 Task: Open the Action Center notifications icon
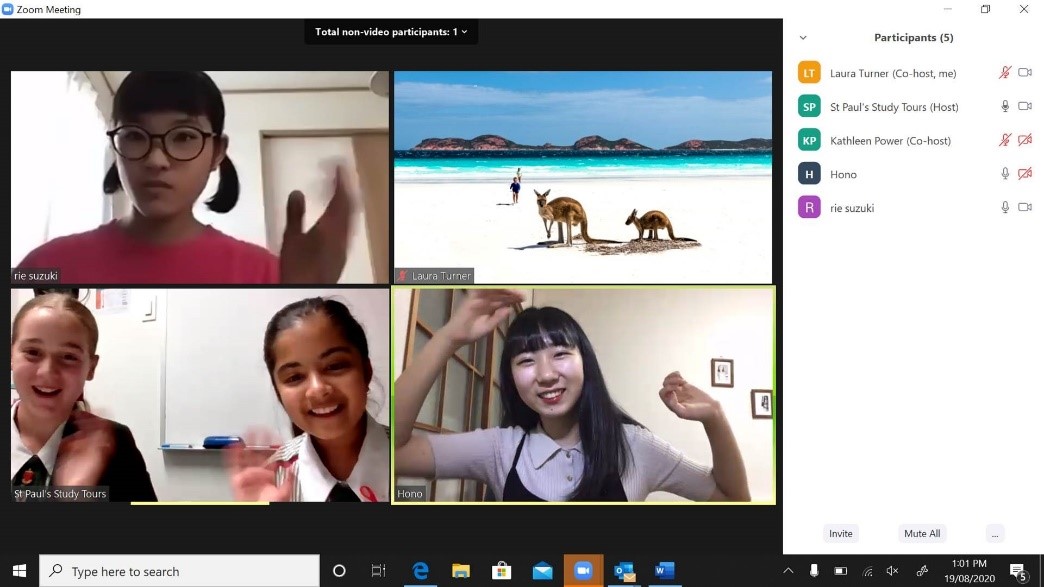tap(1017, 572)
